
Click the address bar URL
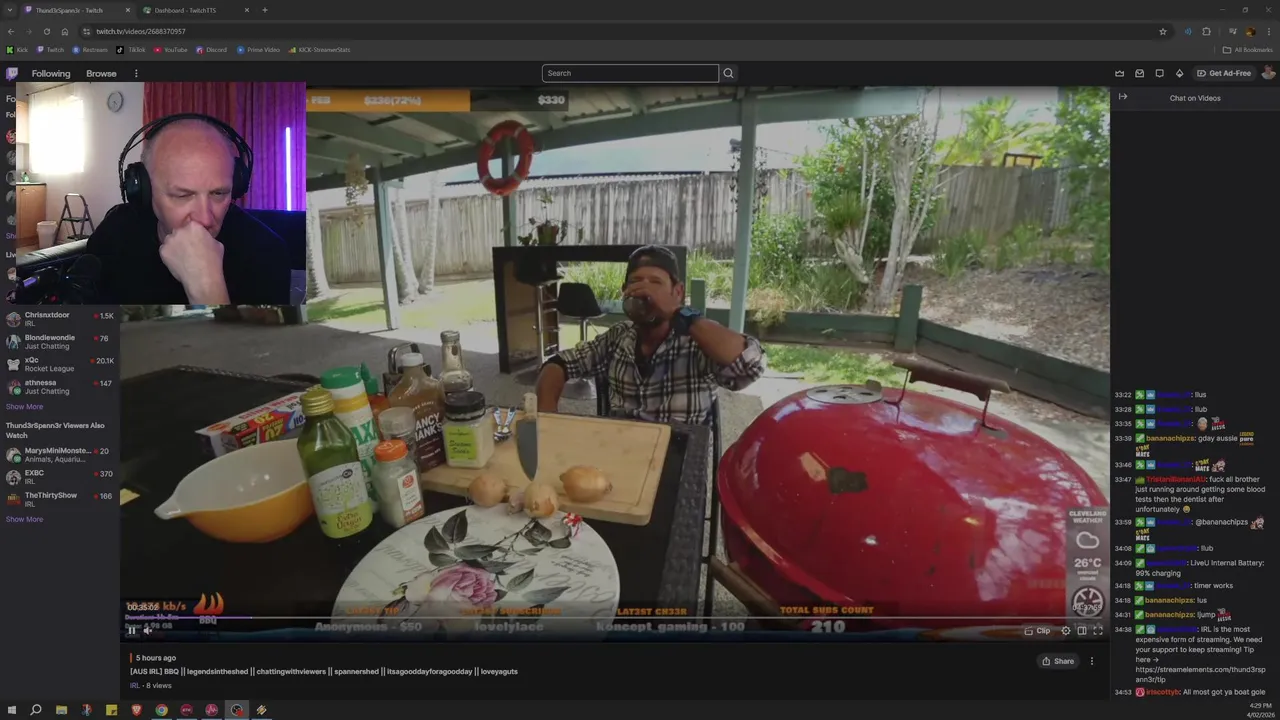pos(141,31)
